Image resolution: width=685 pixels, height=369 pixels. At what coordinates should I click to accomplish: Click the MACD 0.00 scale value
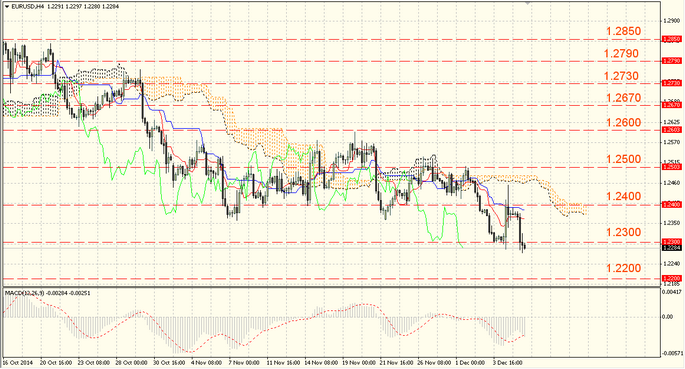[668, 317]
